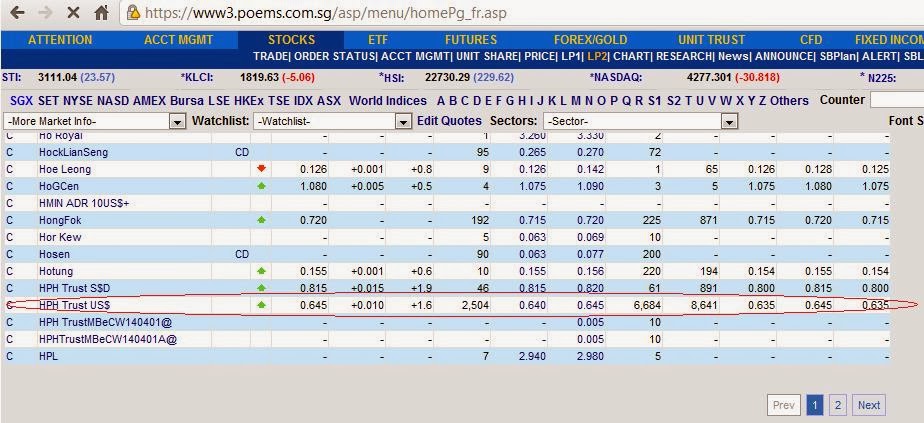Click the green up arrow for HoGCen
Screen dimensions: 924x423
click(262, 186)
